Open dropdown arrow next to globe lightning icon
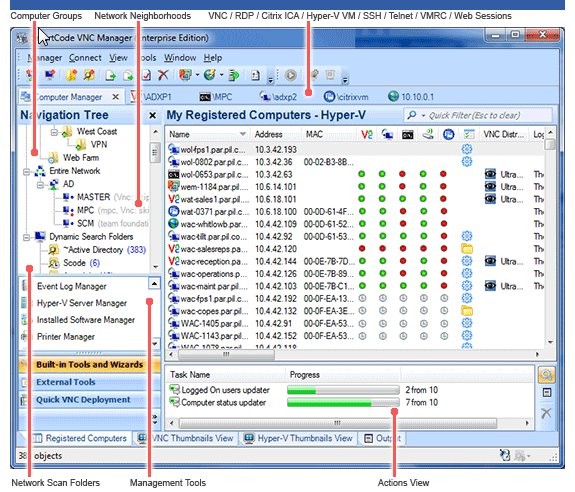 (221, 75)
